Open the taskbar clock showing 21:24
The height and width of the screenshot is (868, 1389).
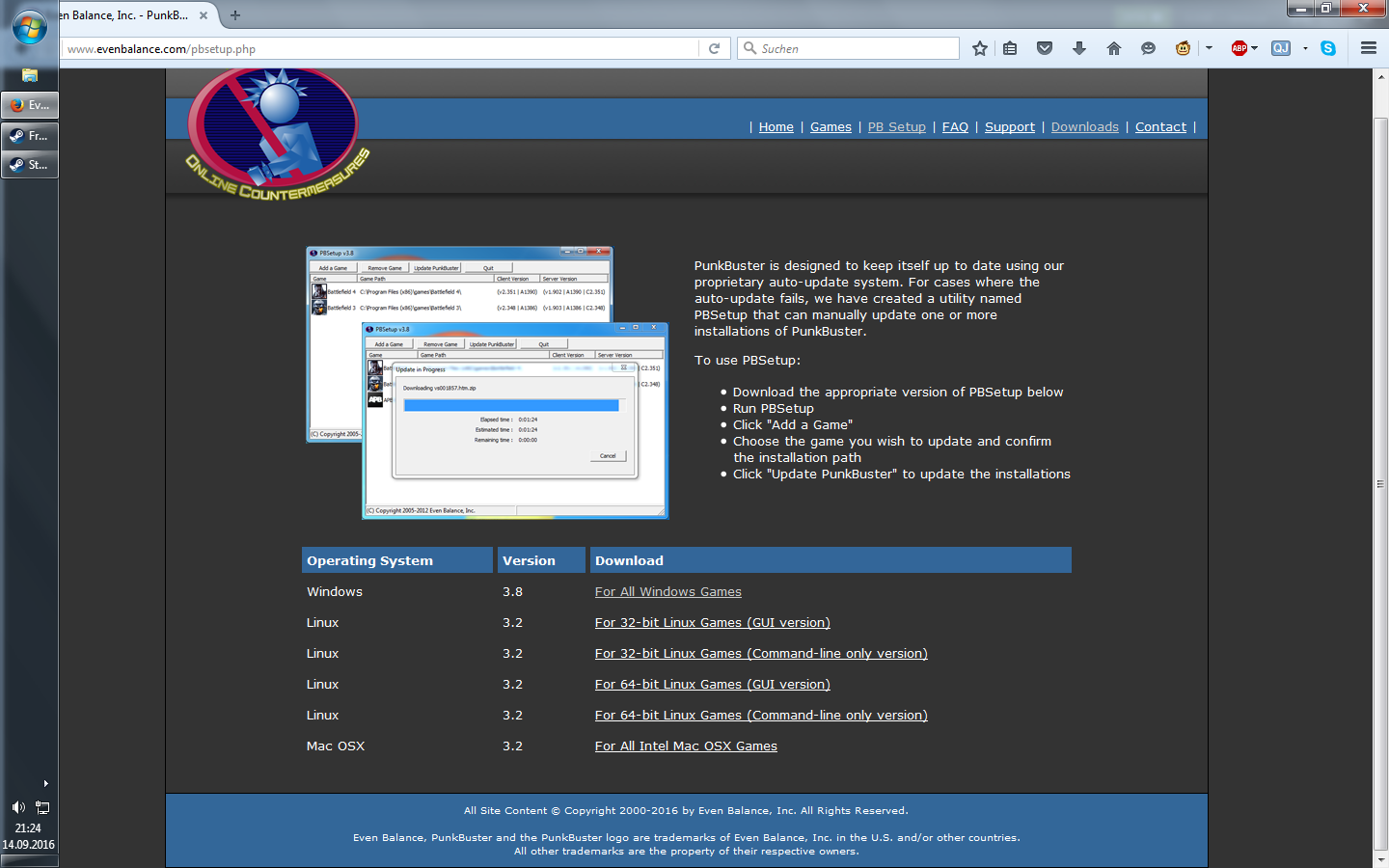click(x=28, y=828)
